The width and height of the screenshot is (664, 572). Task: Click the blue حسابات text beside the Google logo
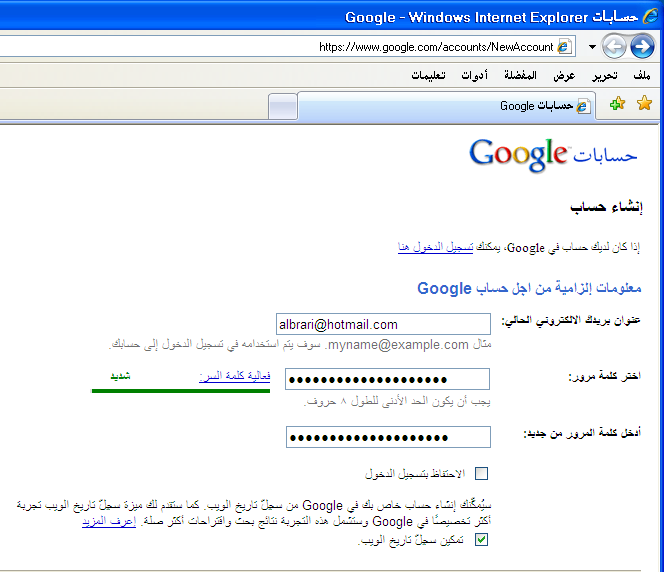click(x=605, y=156)
